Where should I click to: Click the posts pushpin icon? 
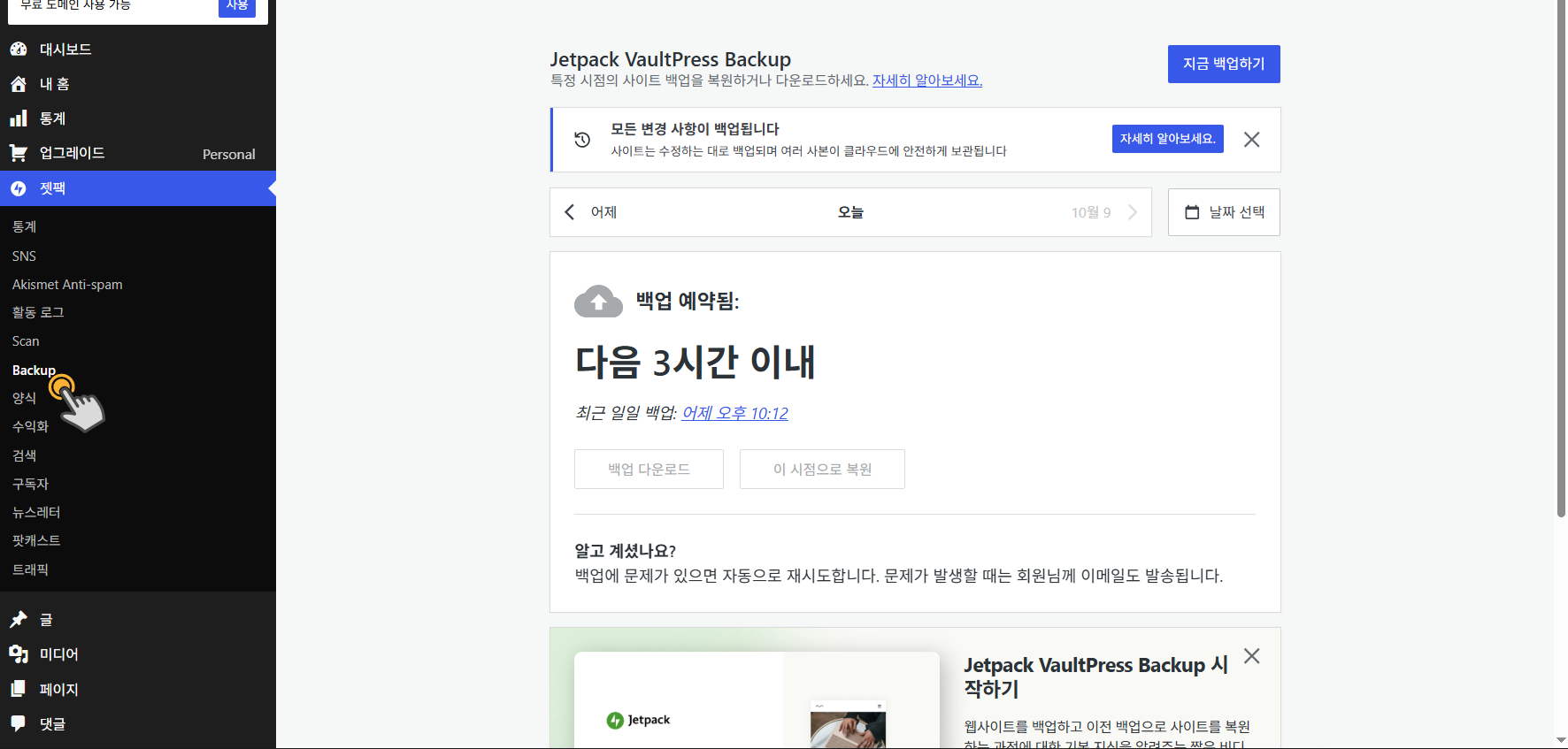tap(19, 619)
